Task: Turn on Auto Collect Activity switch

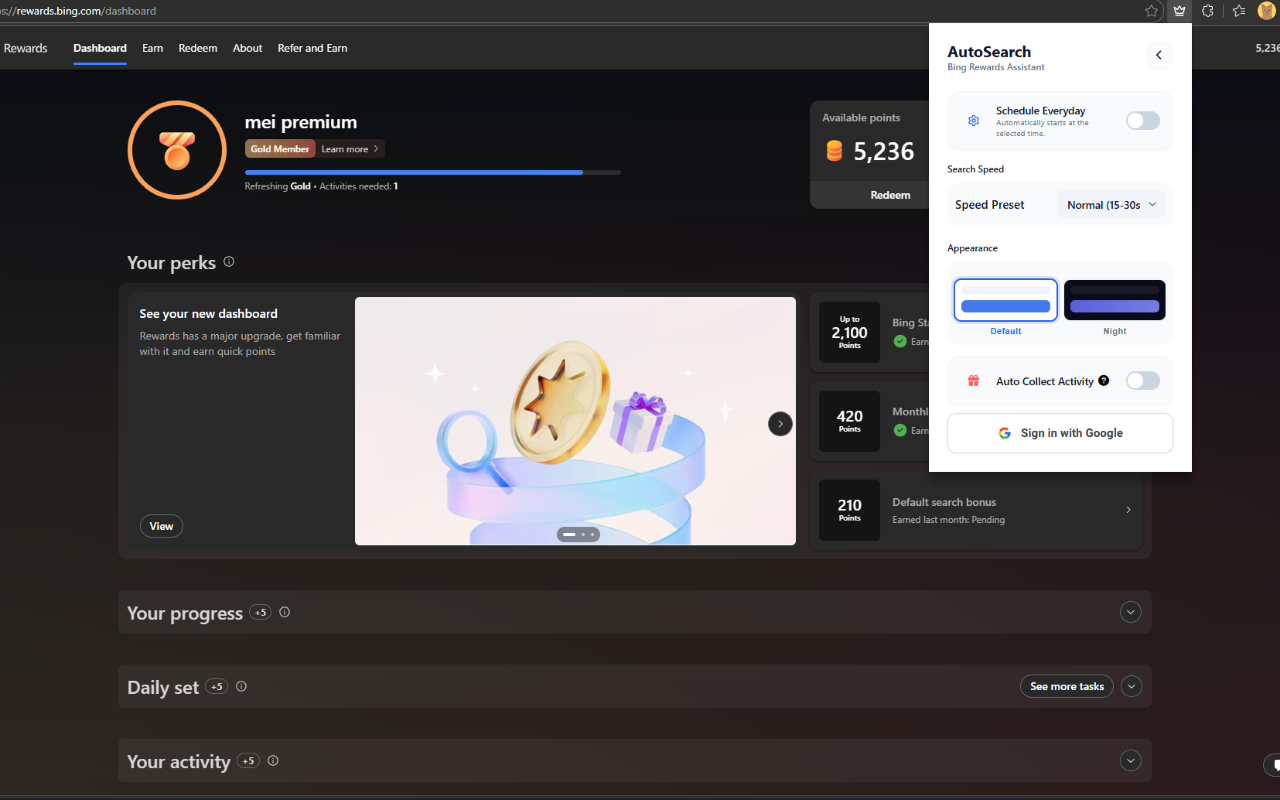Action: pos(1143,381)
